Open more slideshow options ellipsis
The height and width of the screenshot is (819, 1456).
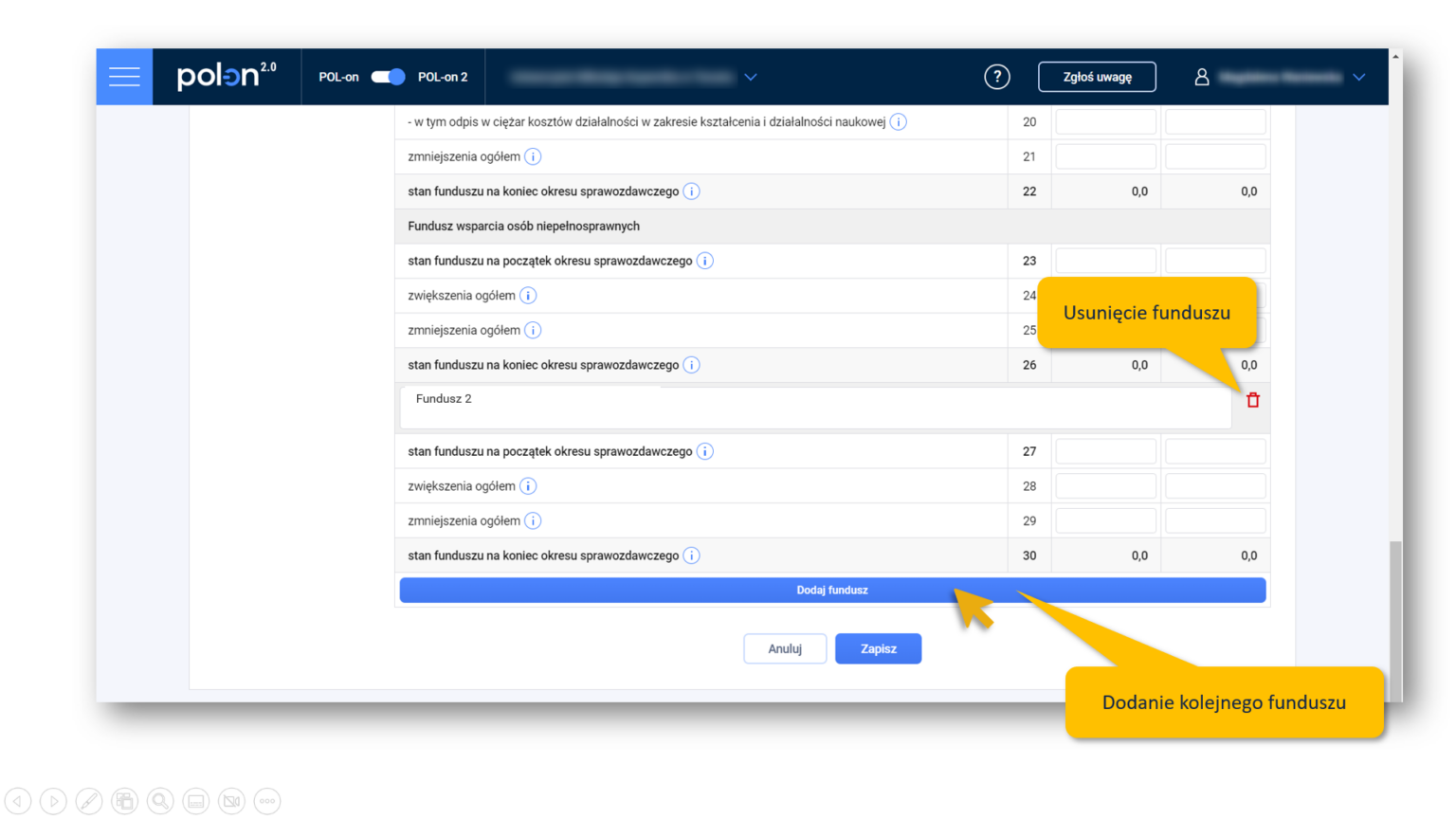point(267,801)
